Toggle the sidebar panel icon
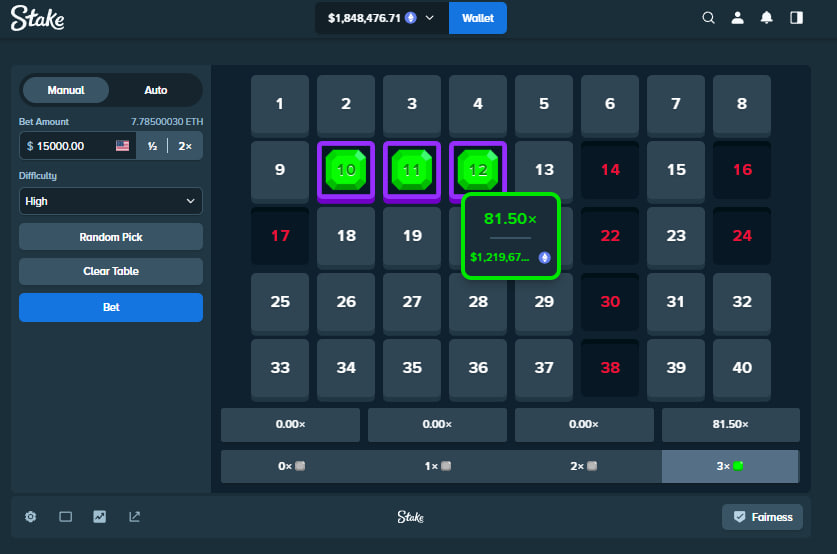837x554 pixels. pyautogui.click(x=796, y=18)
